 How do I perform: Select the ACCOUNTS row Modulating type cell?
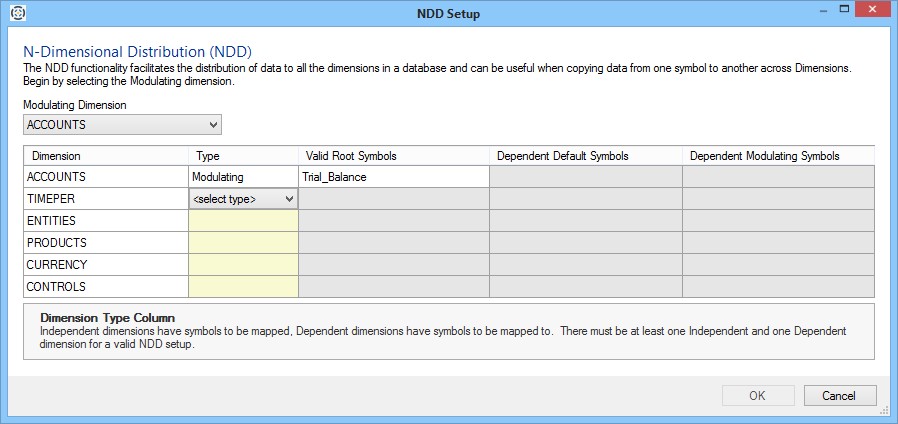click(x=243, y=177)
